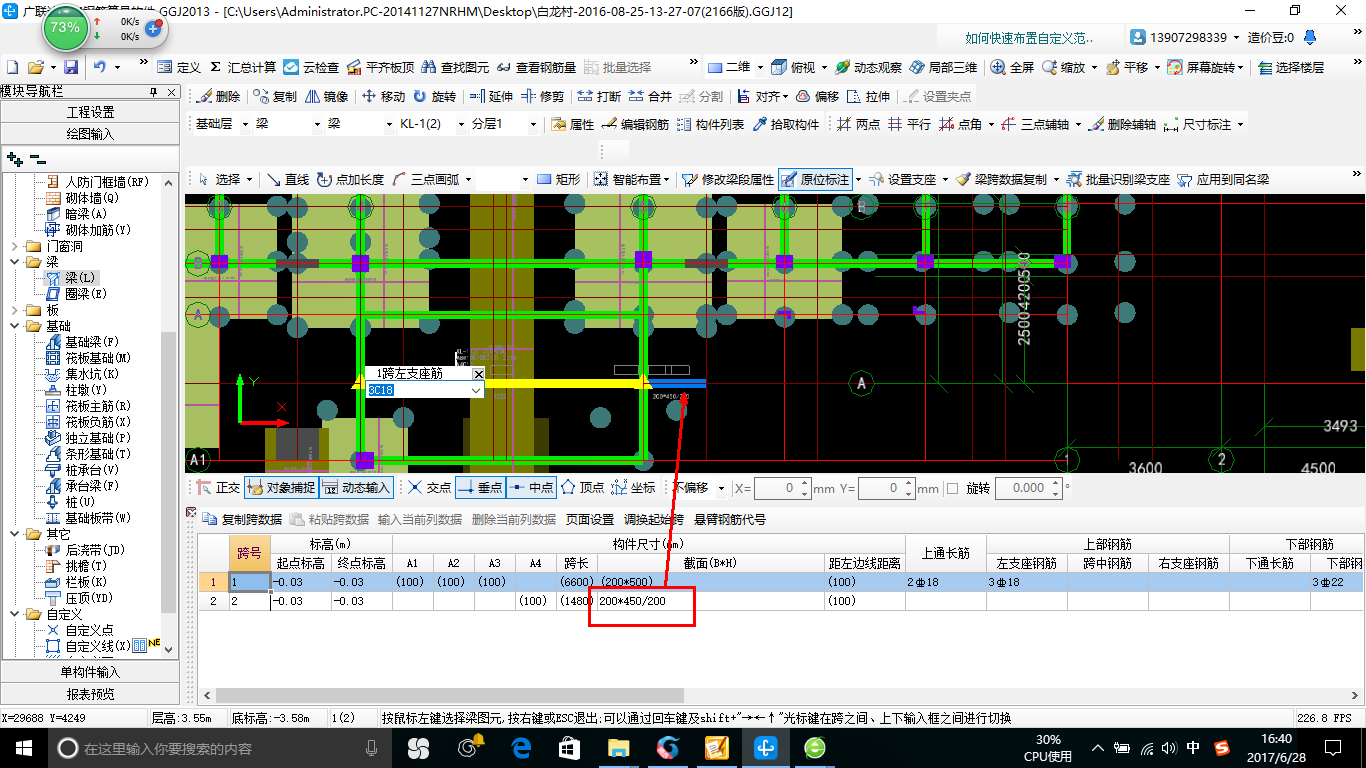Select 矩形 rectangle drawing tool
This screenshot has width=1366, height=768.
pyautogui.click(x=559, y=180)
